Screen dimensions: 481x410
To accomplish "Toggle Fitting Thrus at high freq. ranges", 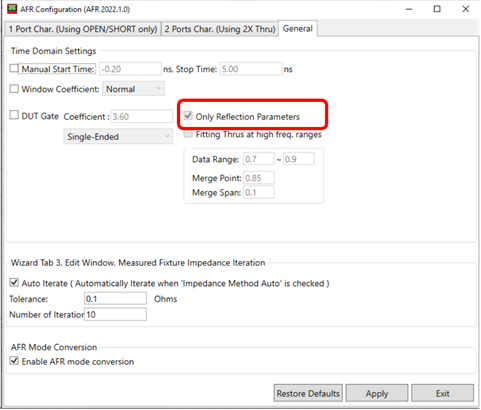I will coord(188,134).
